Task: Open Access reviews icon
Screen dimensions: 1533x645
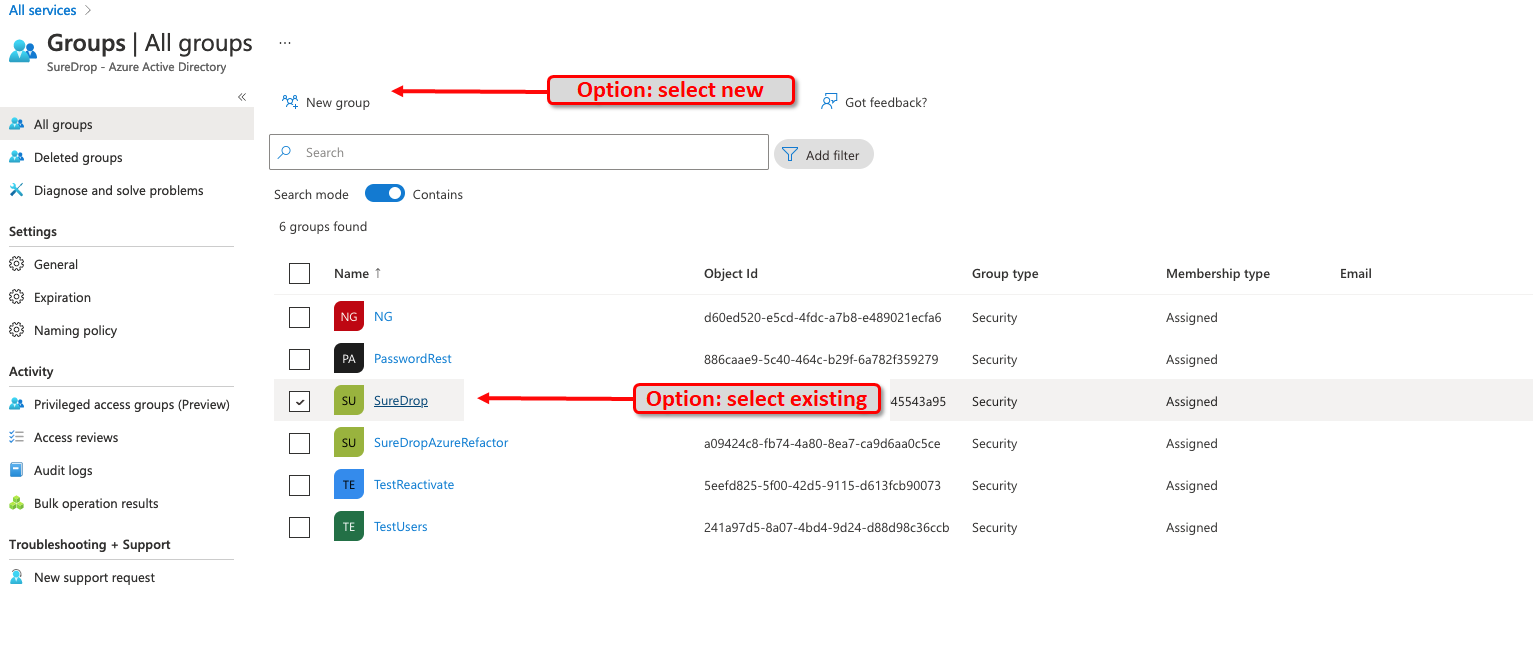Action: (x=16, y=437)
